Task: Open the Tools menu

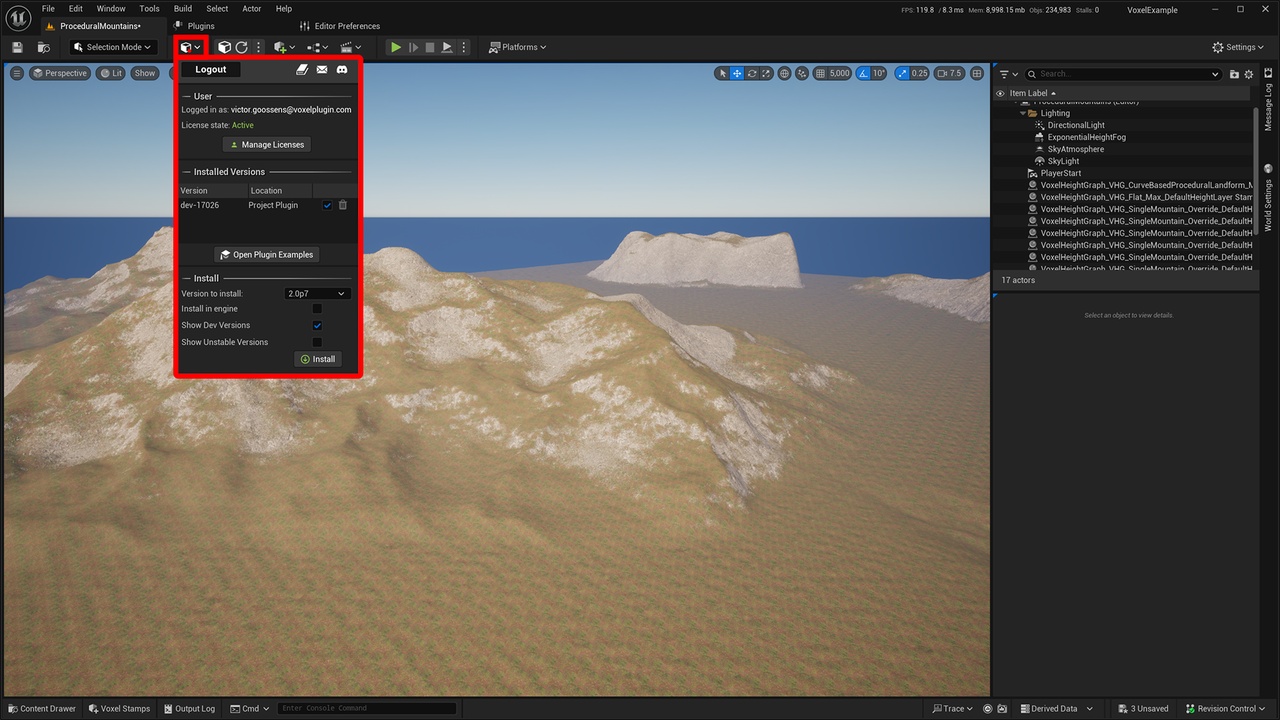Action: point(149,8)
